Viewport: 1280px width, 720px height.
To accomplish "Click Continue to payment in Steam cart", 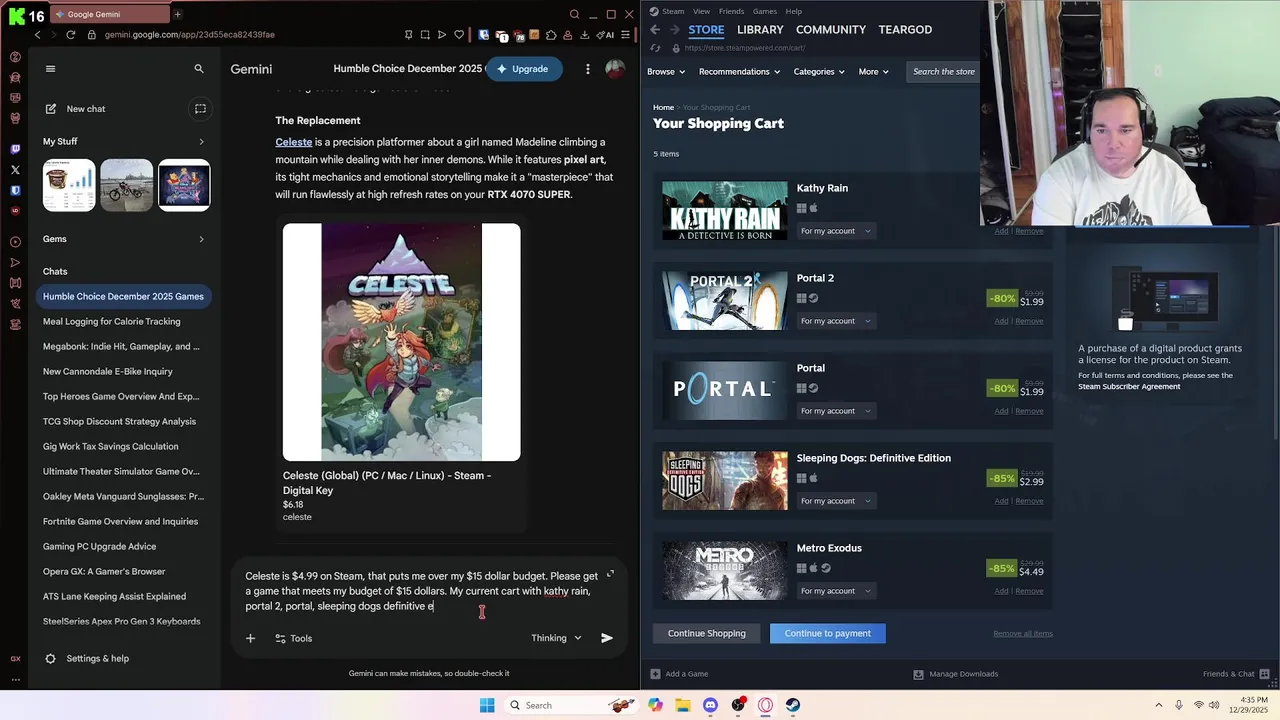I will (x=827, y=633).
